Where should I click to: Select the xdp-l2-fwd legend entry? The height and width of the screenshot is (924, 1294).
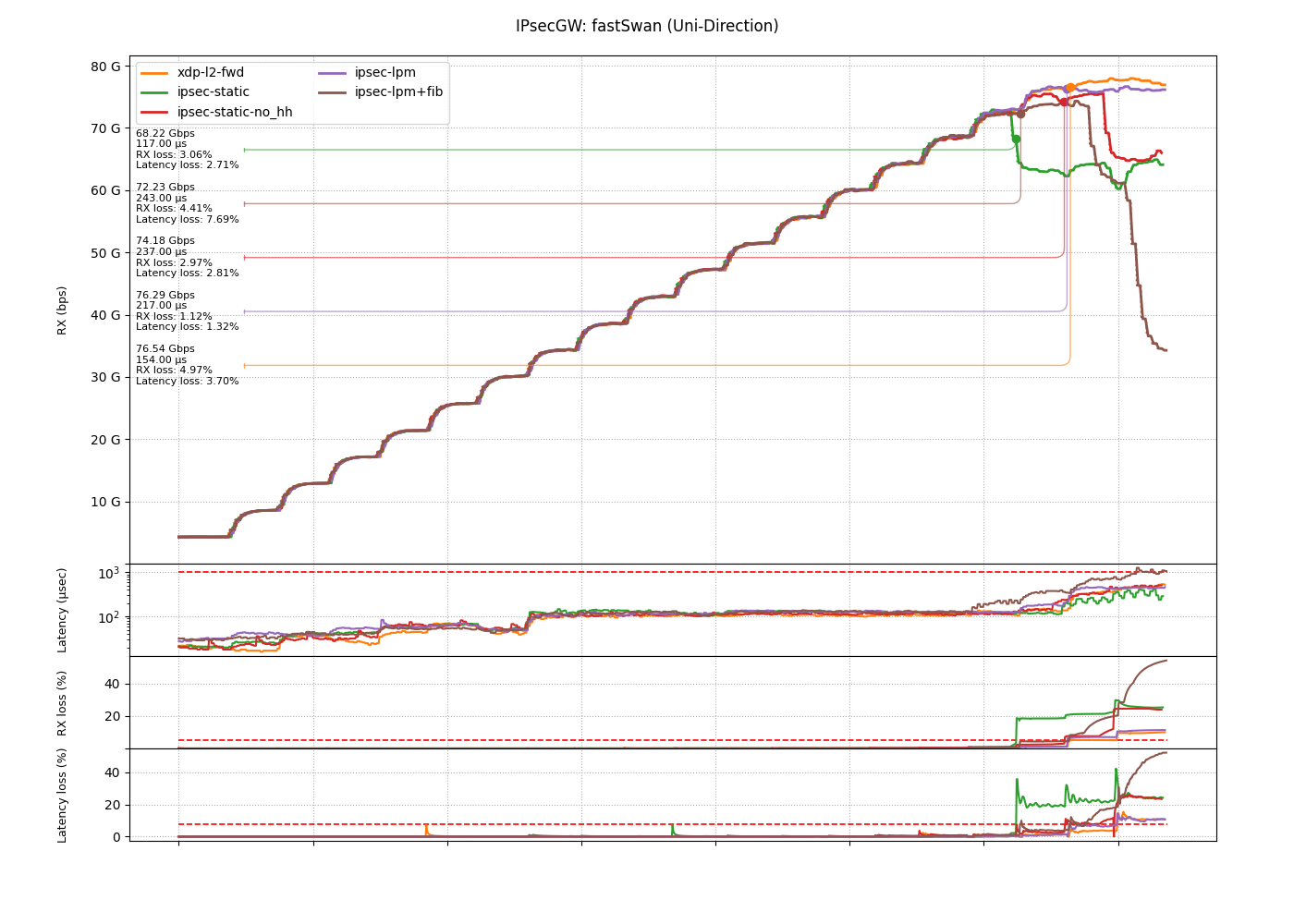pyautogui.click(x=193, y=72)
